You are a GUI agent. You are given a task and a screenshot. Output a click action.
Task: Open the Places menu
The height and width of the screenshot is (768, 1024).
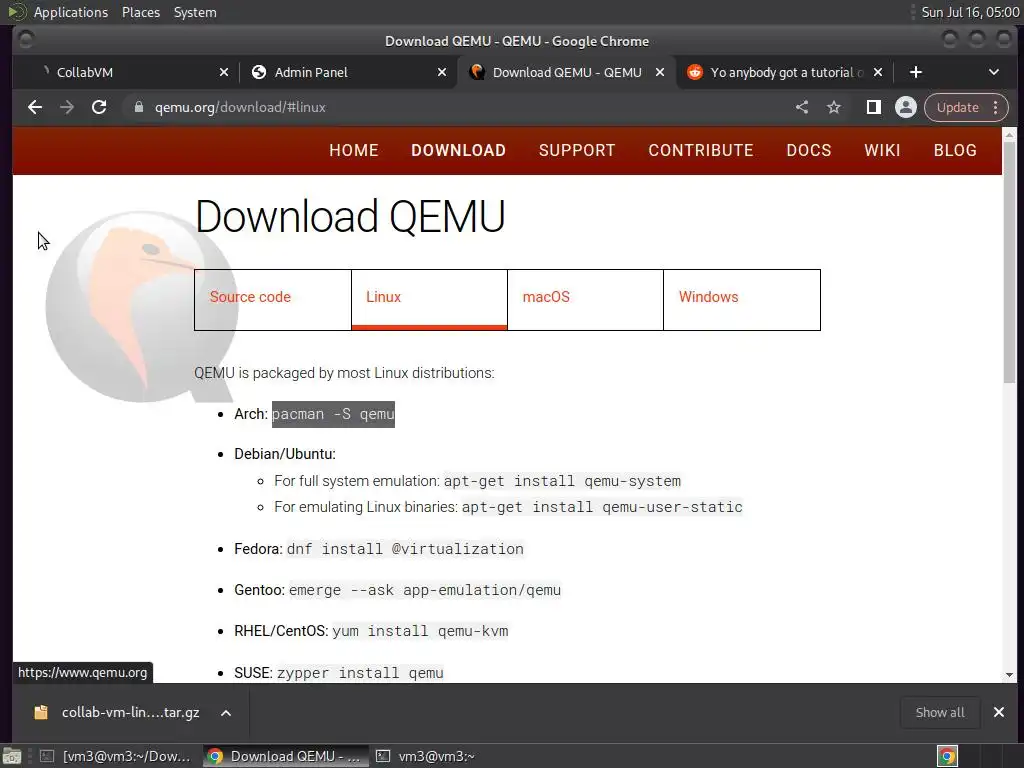[x=140, y=12]
